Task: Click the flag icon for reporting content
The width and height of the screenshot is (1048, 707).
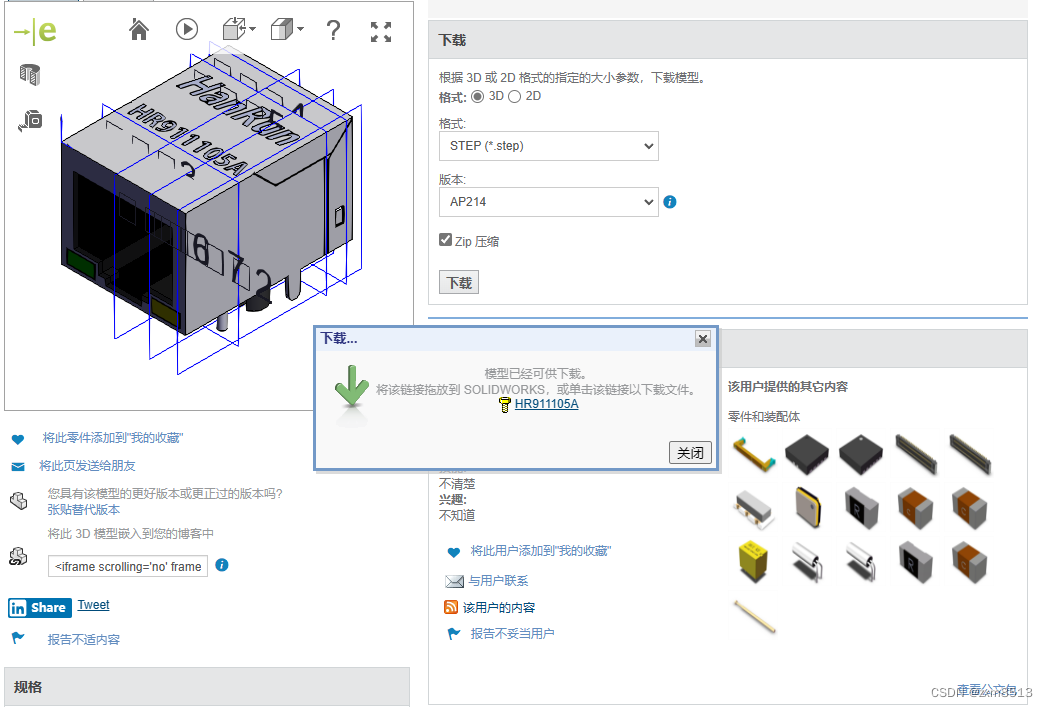Action: (x=18, y=638)
